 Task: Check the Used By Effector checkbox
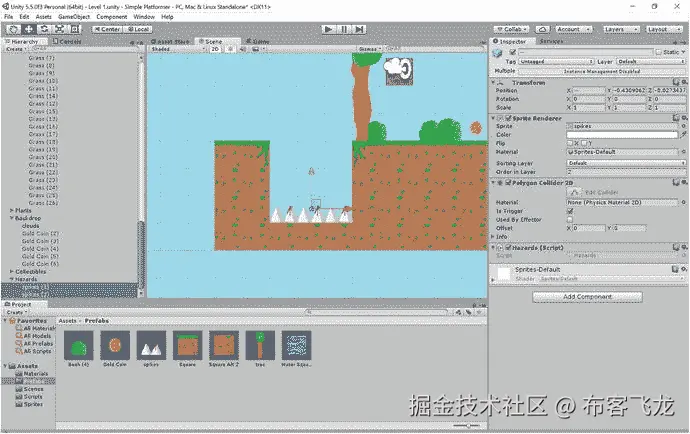(x=570, y=220)
